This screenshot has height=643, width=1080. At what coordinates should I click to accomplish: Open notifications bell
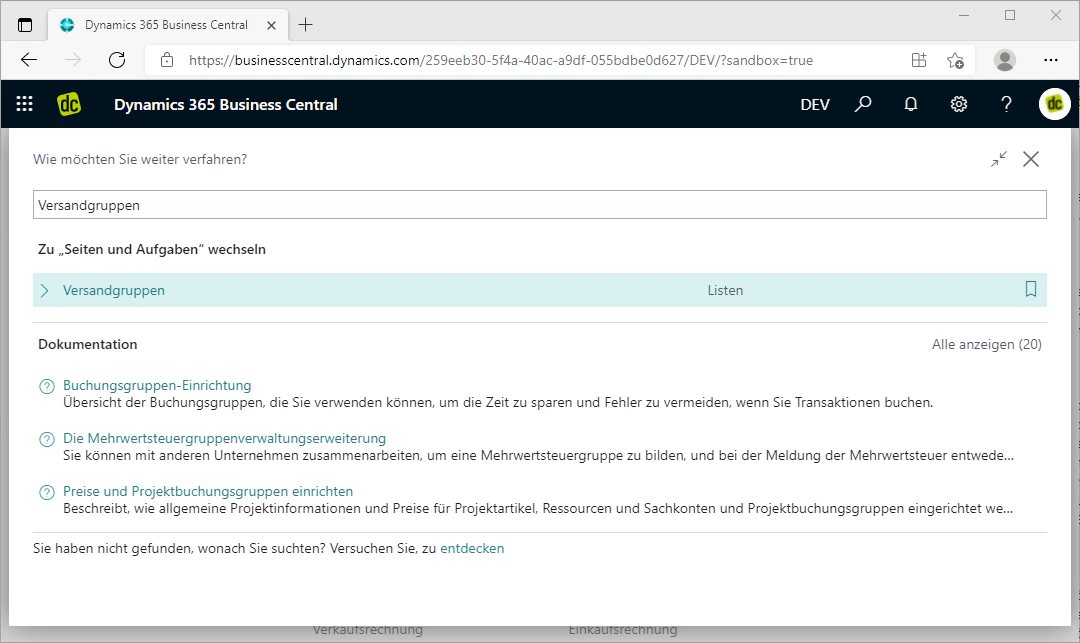point(911,104)
